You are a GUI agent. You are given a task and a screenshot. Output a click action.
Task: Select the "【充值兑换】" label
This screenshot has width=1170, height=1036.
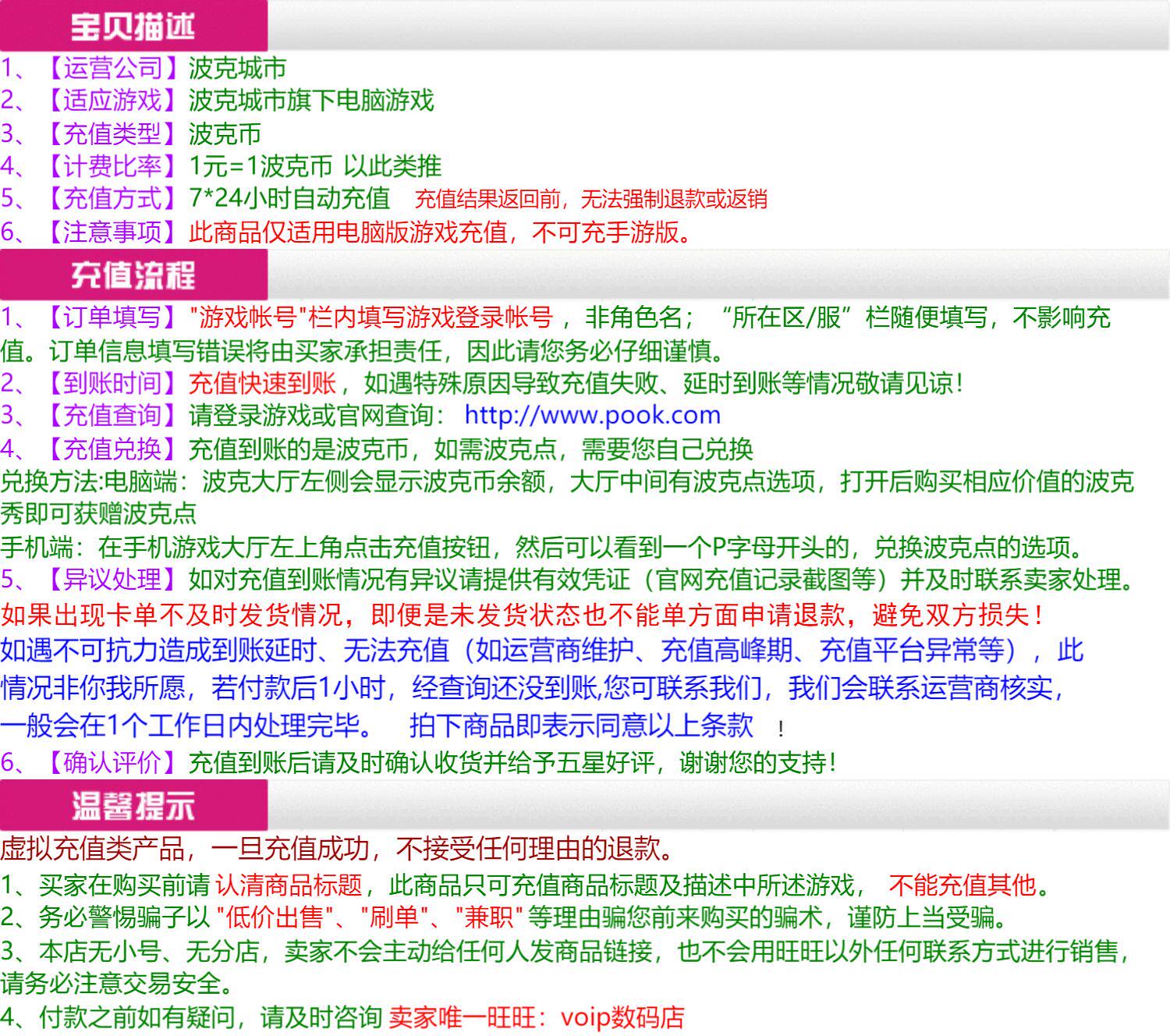tap(112, 449)
